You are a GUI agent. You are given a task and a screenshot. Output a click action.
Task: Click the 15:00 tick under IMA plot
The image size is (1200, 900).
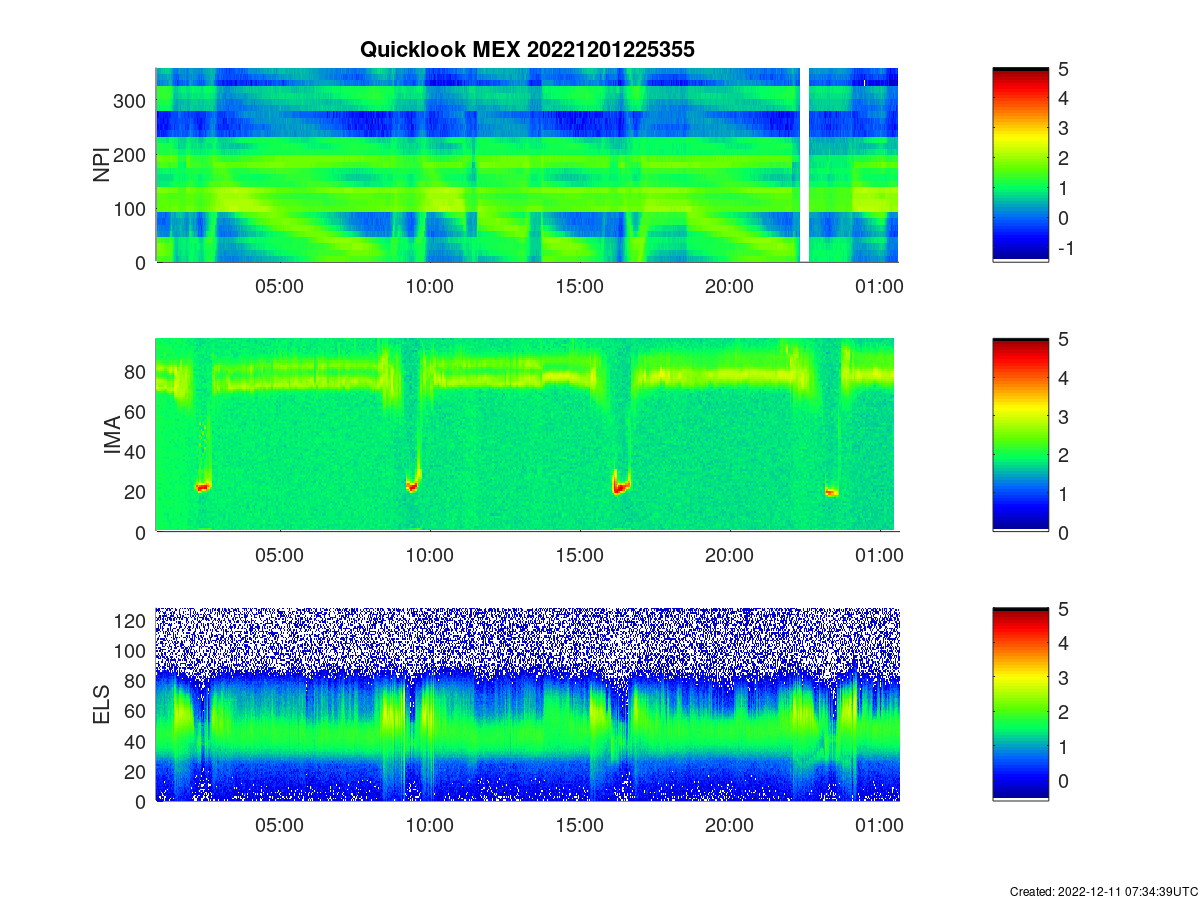580,556
